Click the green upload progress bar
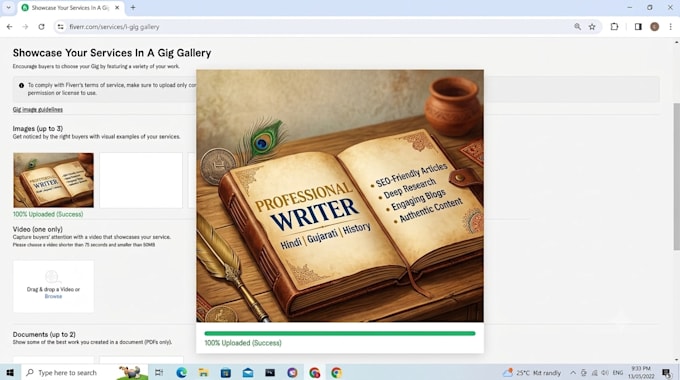The height and width of the screenshot is (380, 680). pos(340,334)
